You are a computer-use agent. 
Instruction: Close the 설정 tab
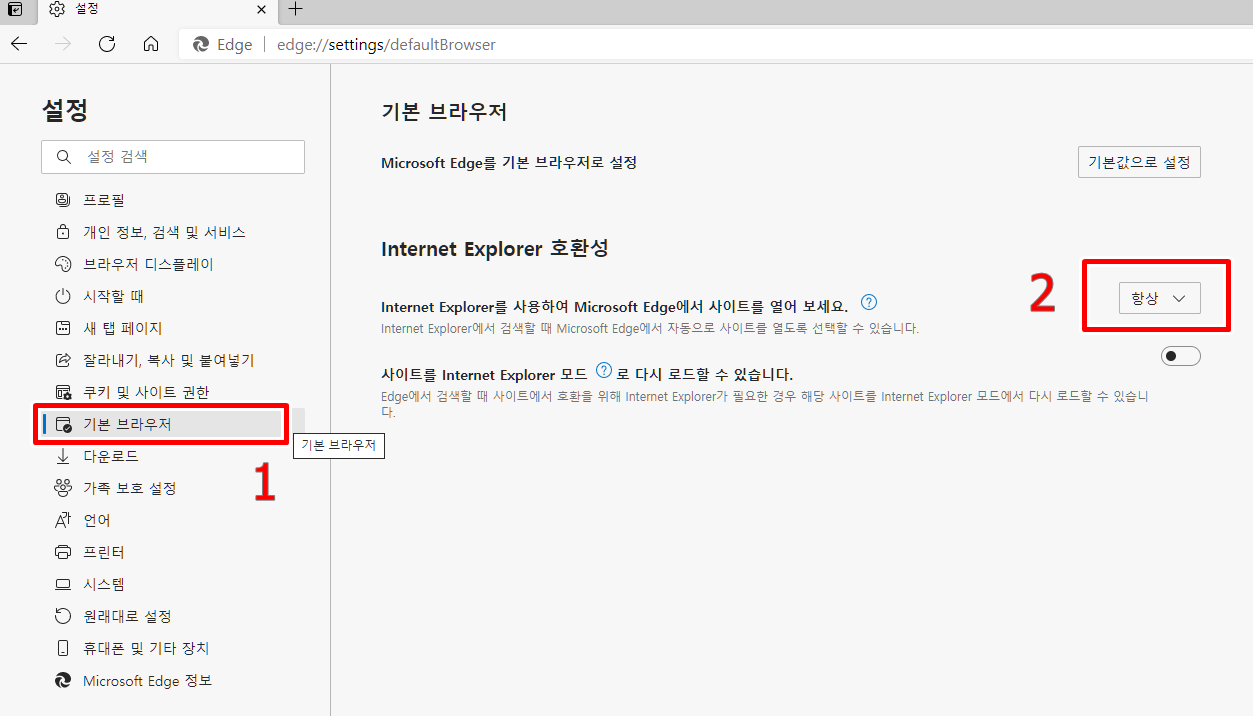261,10
